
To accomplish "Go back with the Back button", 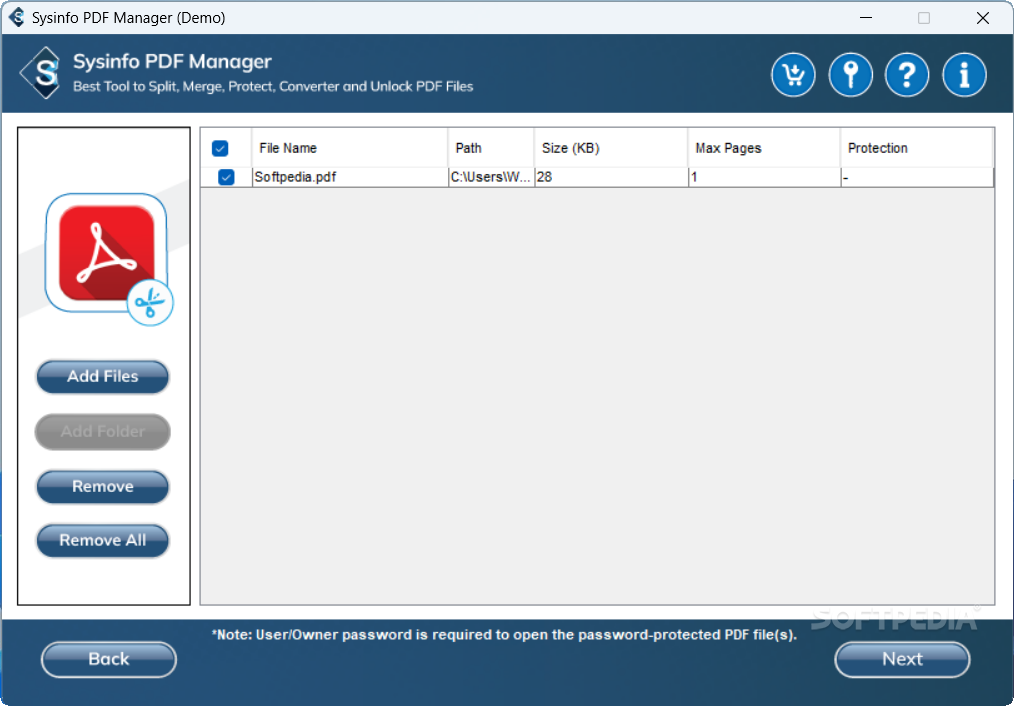I will (x=109, y=659).
